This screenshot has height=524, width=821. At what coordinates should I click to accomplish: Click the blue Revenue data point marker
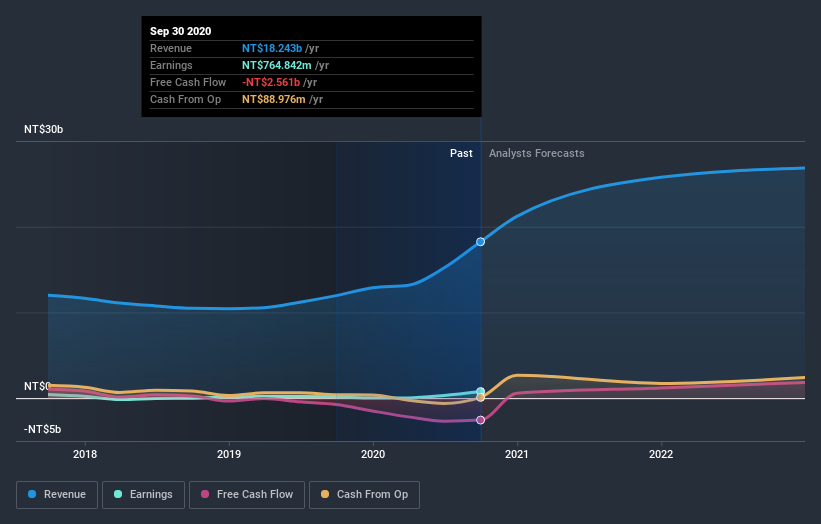(x=480, y=242)
